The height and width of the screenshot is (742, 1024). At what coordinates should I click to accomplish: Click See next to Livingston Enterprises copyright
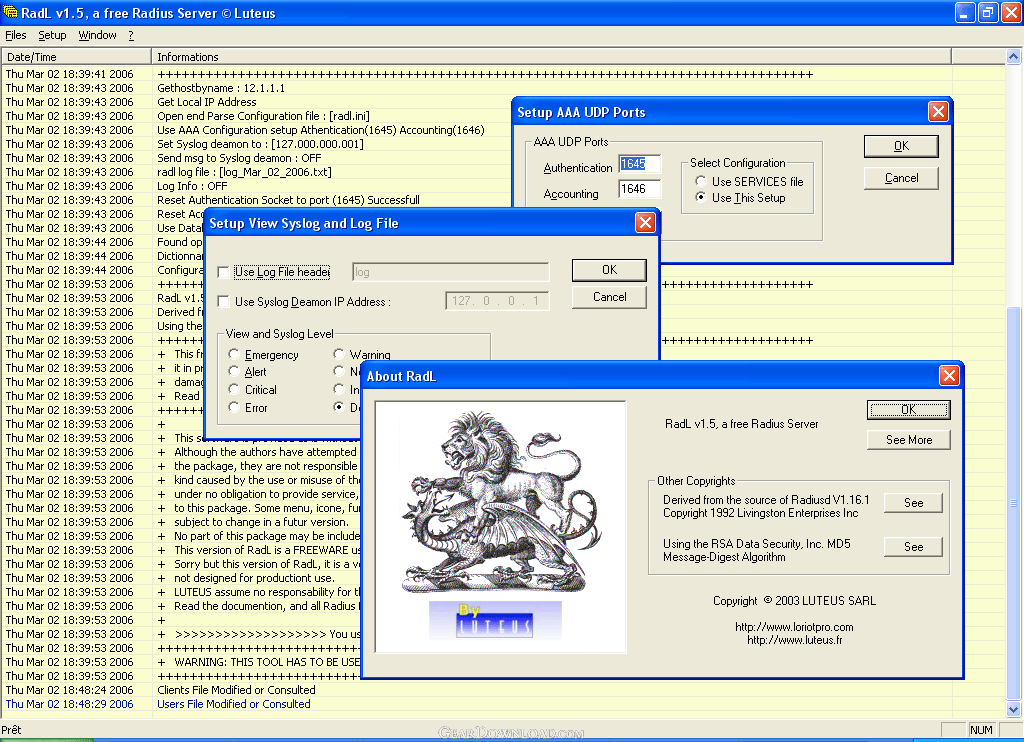[913, 502]
